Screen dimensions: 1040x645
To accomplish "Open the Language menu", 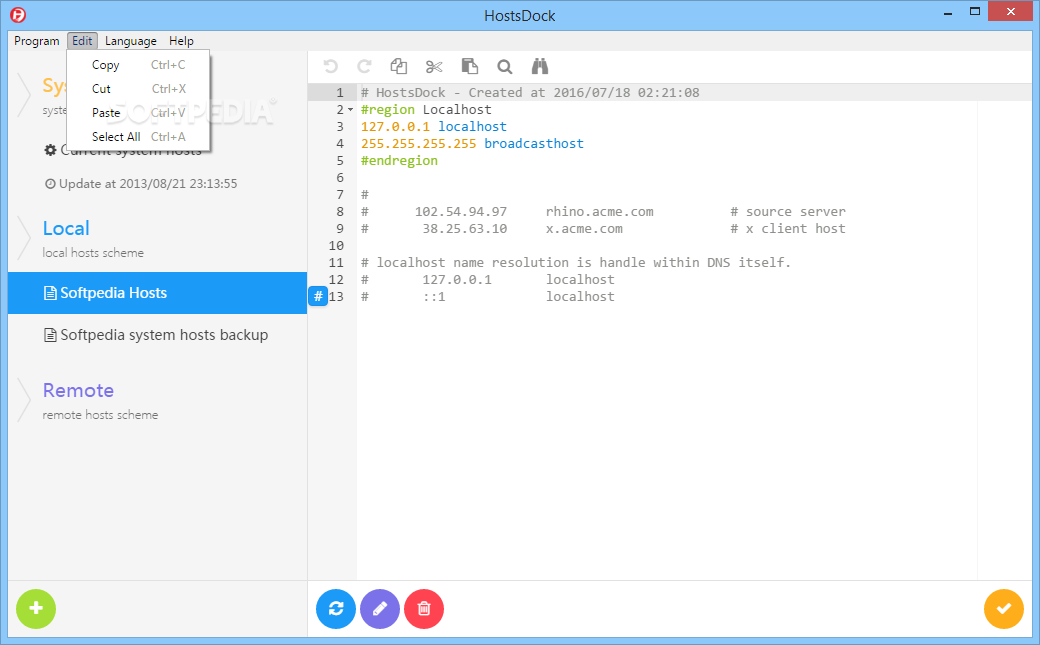I will pos(131,40).
